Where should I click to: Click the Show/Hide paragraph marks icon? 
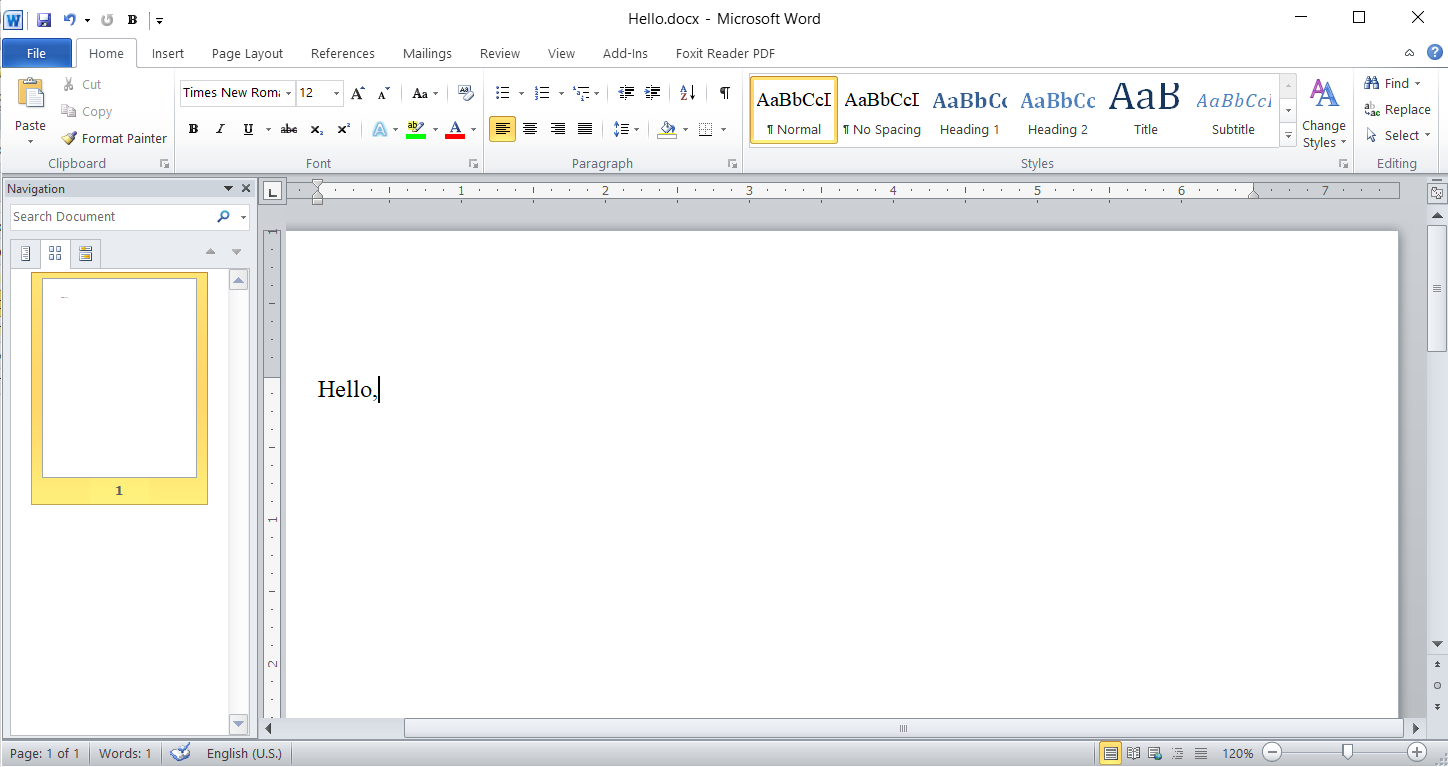point(724,93)
